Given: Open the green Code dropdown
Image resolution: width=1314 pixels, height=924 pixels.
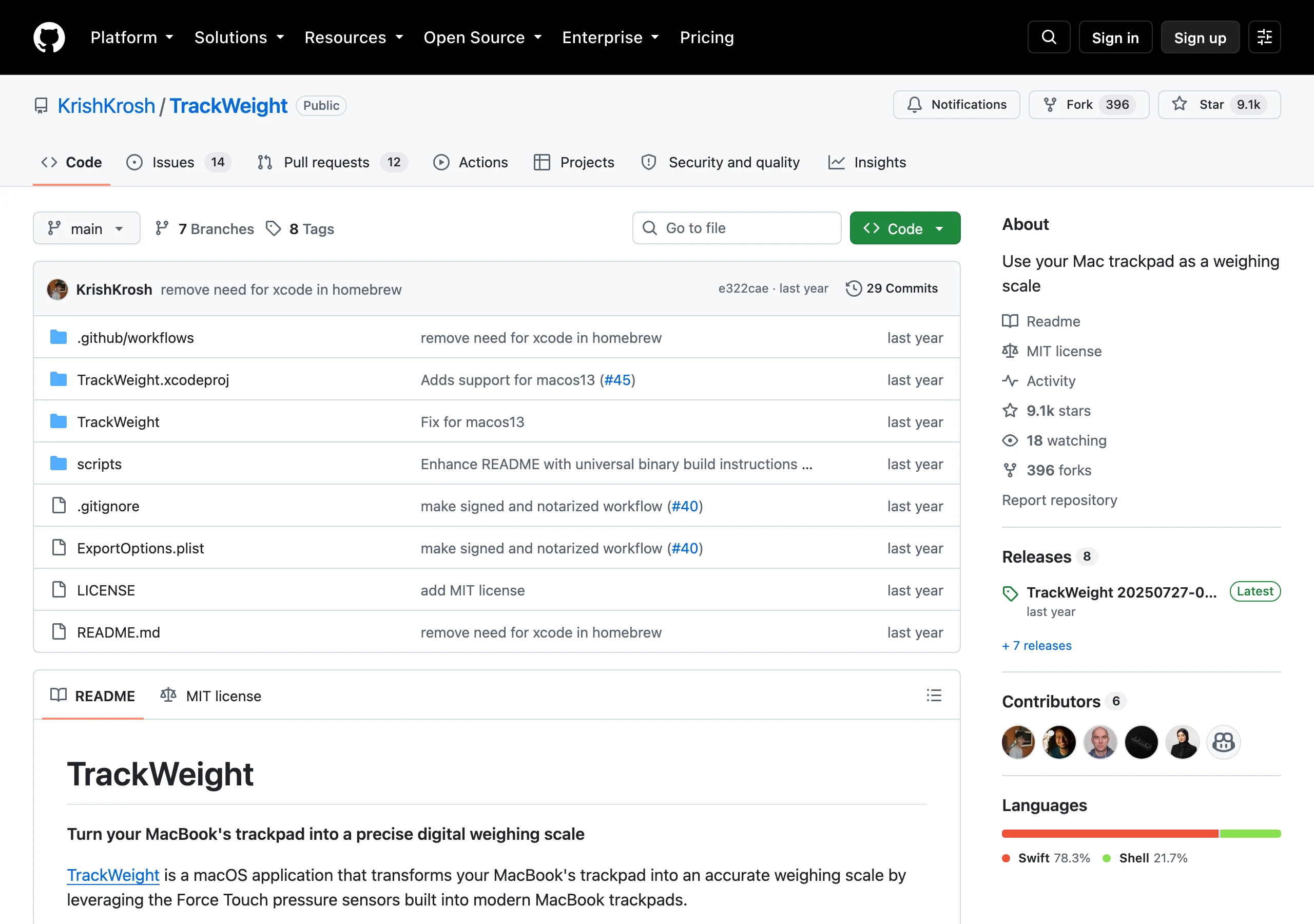Looking at the screenshot, I should click(905, 228).
